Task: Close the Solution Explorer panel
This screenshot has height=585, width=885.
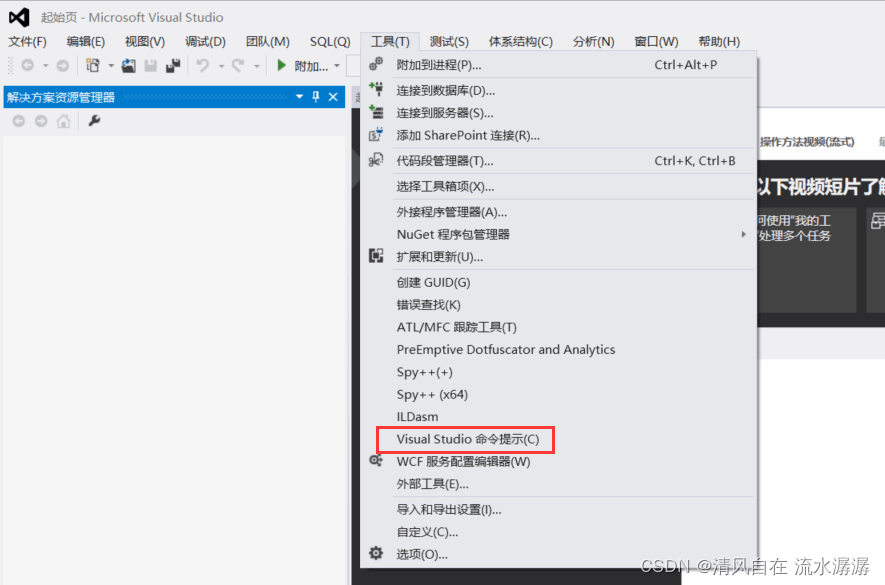Action: [x=333, y=97]
